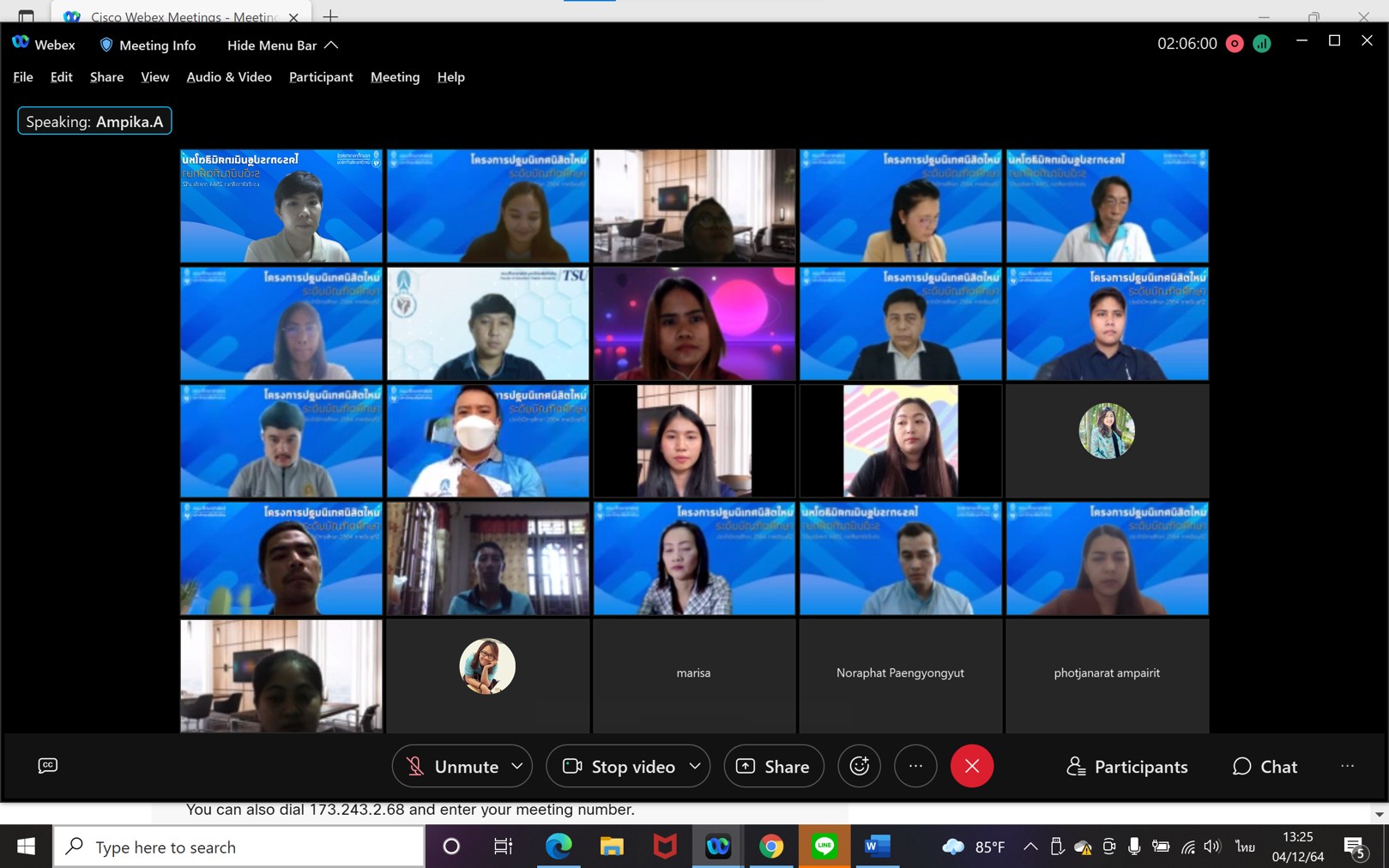This screenshot has height=868, width=1389.
Task: Open Microsoft Edge from taskbar
Action: click(x=559, y=847)
